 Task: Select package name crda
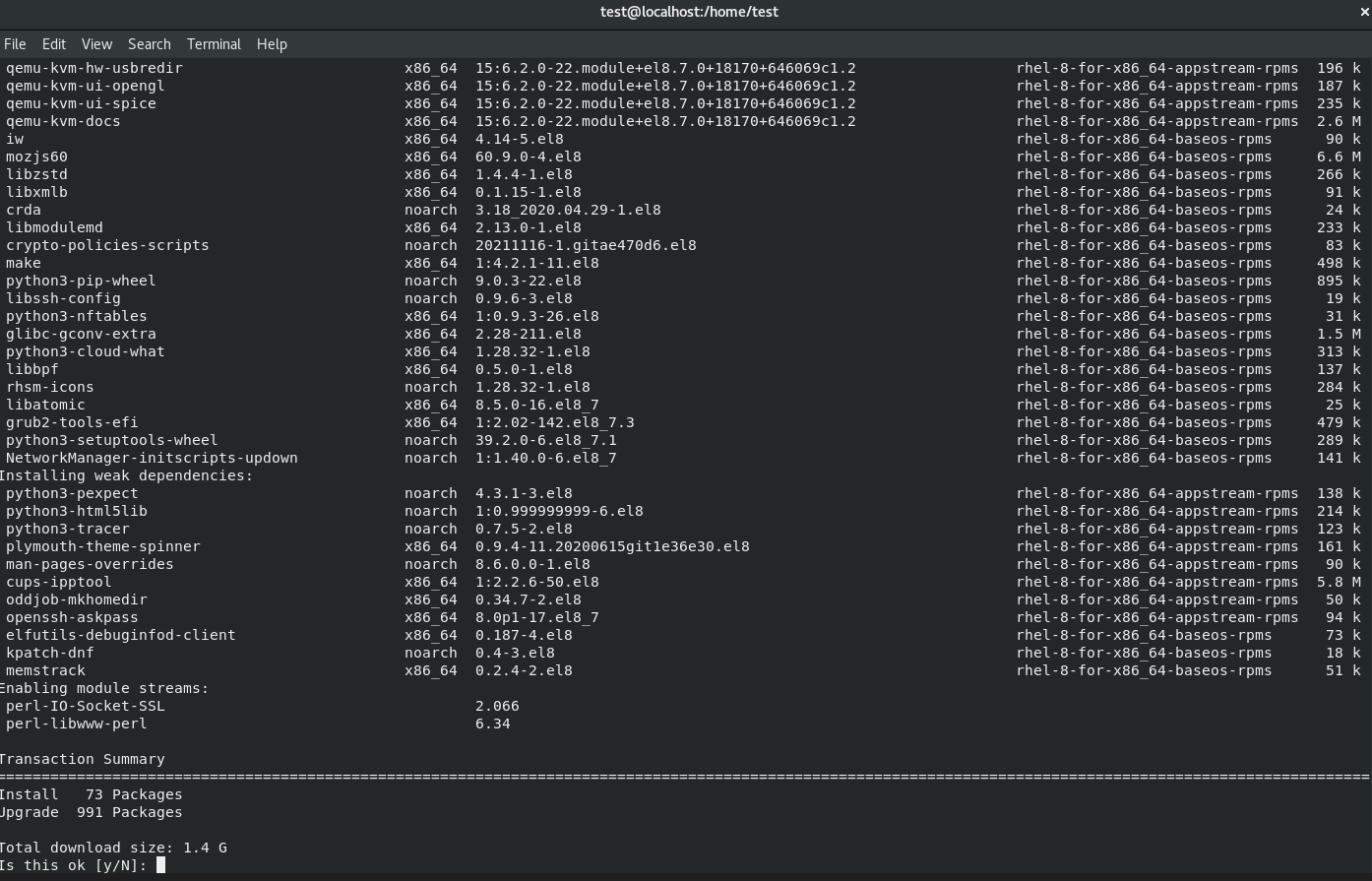pyautogui.click(x=24, y=210)
